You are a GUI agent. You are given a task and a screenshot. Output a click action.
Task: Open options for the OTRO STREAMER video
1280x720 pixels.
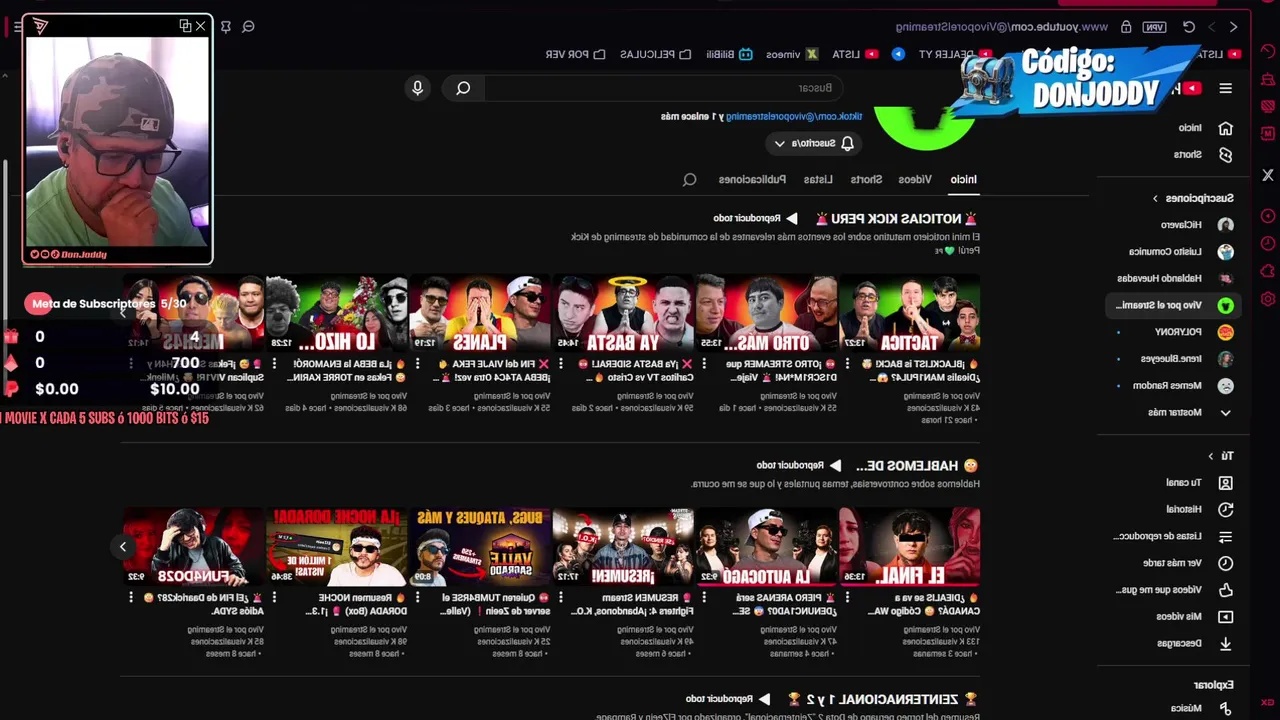click(703, 364)
